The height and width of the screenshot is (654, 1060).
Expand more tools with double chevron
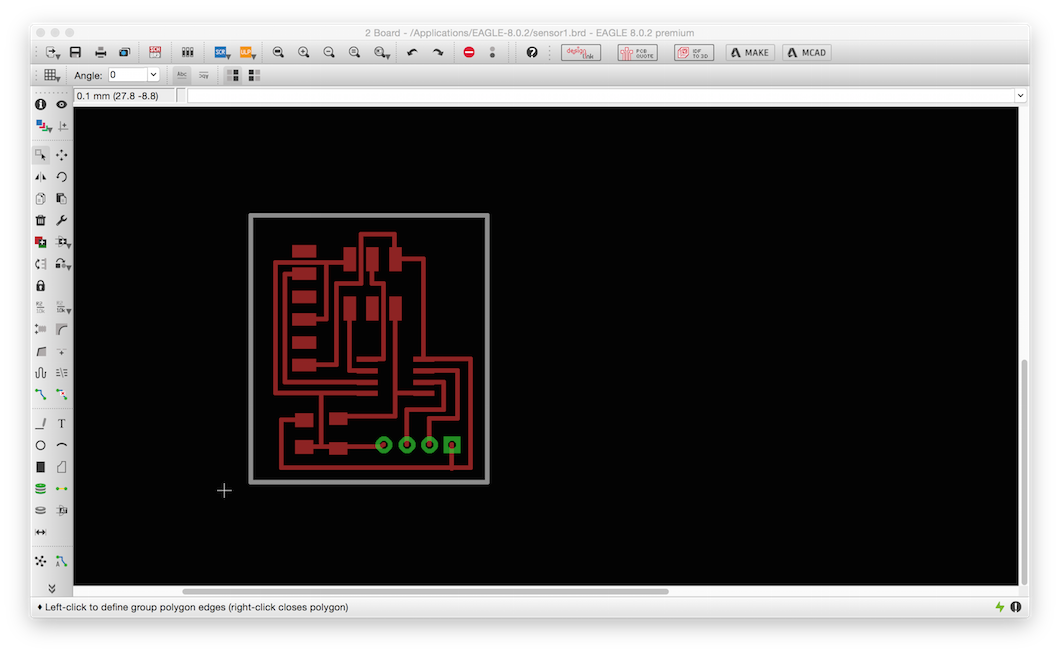pos(51,588)
